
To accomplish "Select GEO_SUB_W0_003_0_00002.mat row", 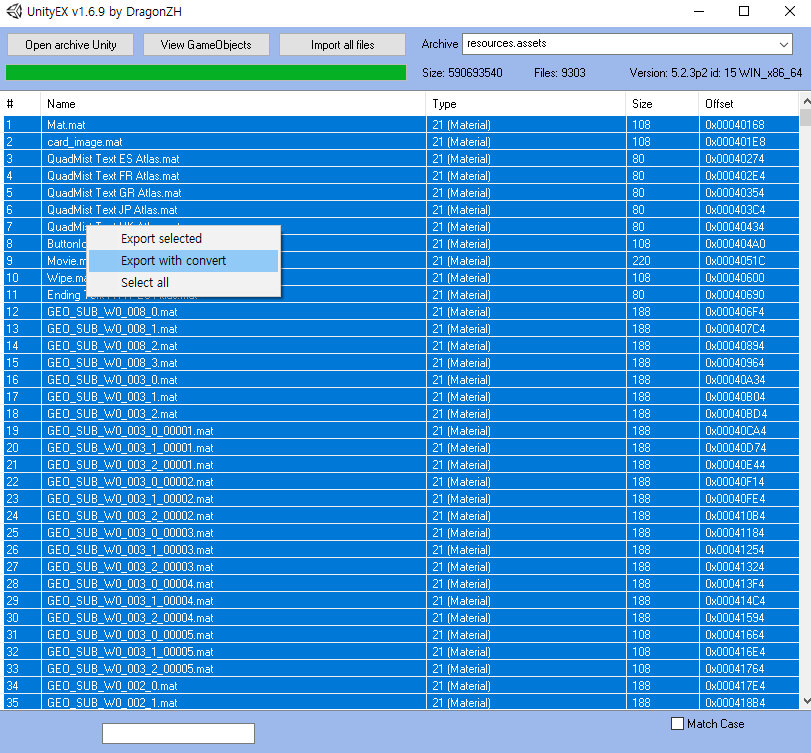I will 401,482.
